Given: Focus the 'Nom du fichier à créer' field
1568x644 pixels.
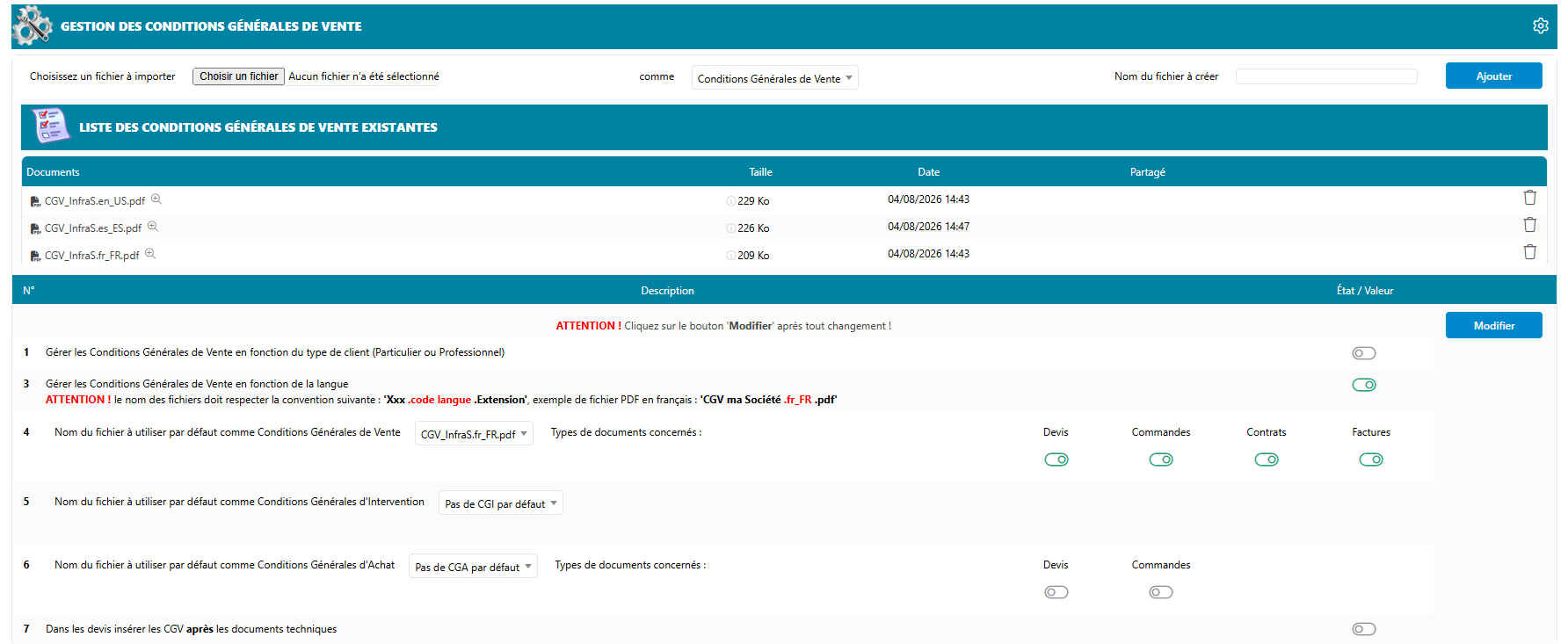Looking at the screenshot, I should (1326, 76).
